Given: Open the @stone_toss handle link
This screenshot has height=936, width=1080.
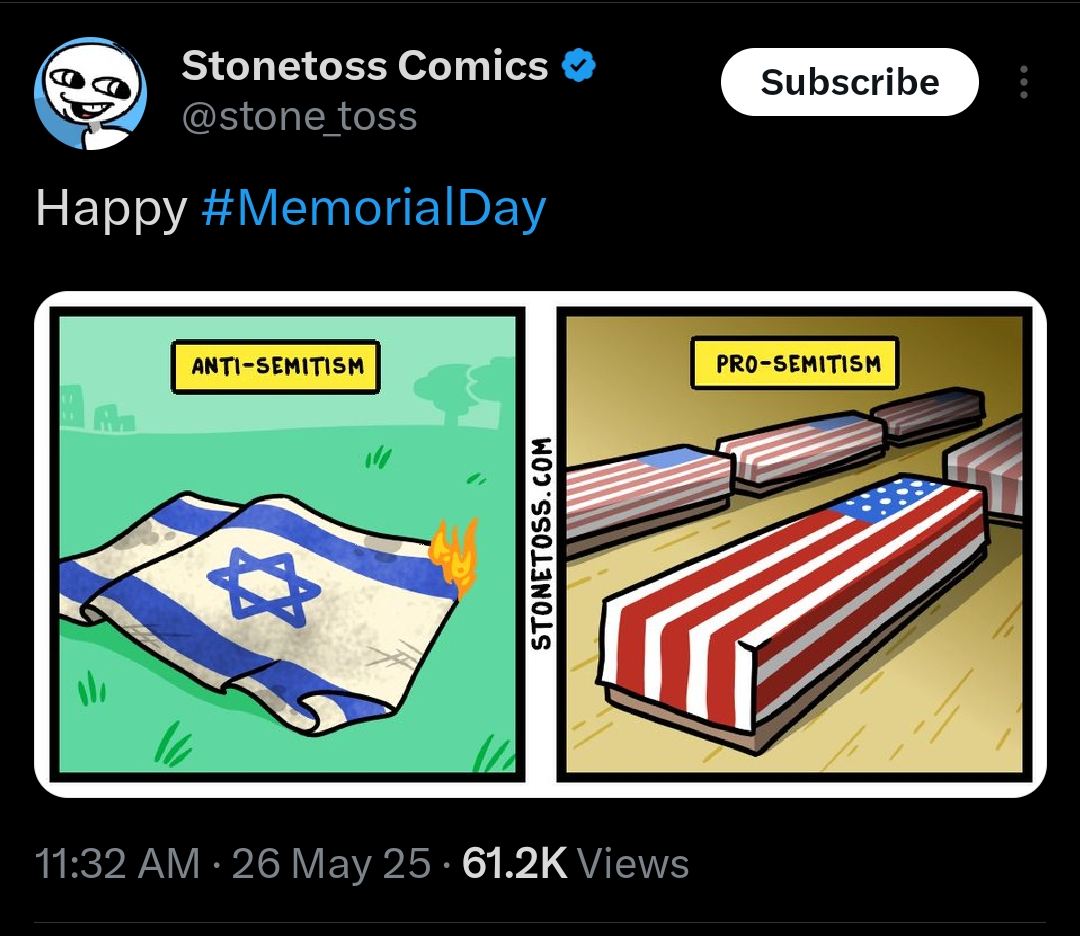Looking at the screenshot, I should click(x=299, y=116).
